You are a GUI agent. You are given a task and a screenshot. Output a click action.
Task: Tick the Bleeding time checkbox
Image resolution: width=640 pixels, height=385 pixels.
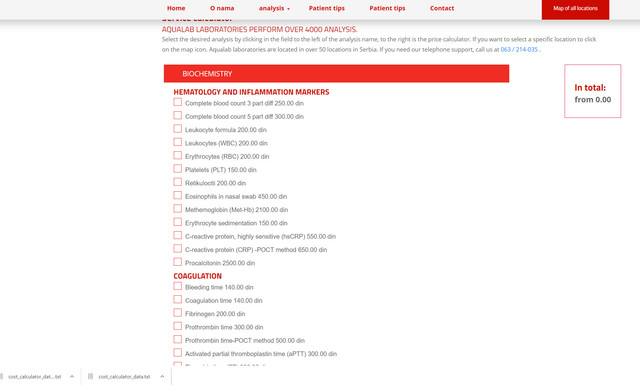coord(178,286)
